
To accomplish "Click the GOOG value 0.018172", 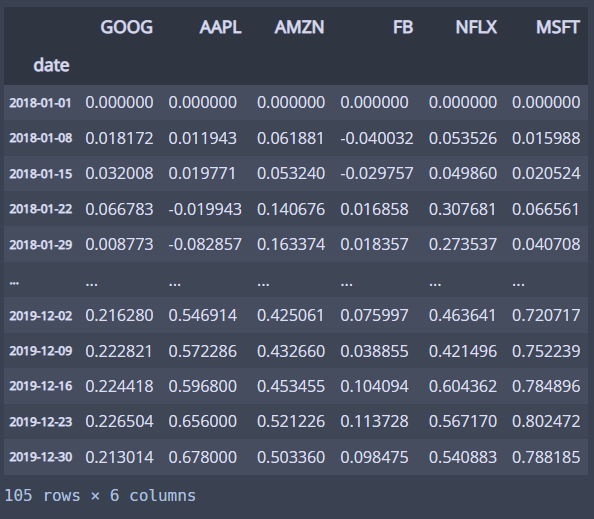I will pyautogui.click(x=119, y=138).
